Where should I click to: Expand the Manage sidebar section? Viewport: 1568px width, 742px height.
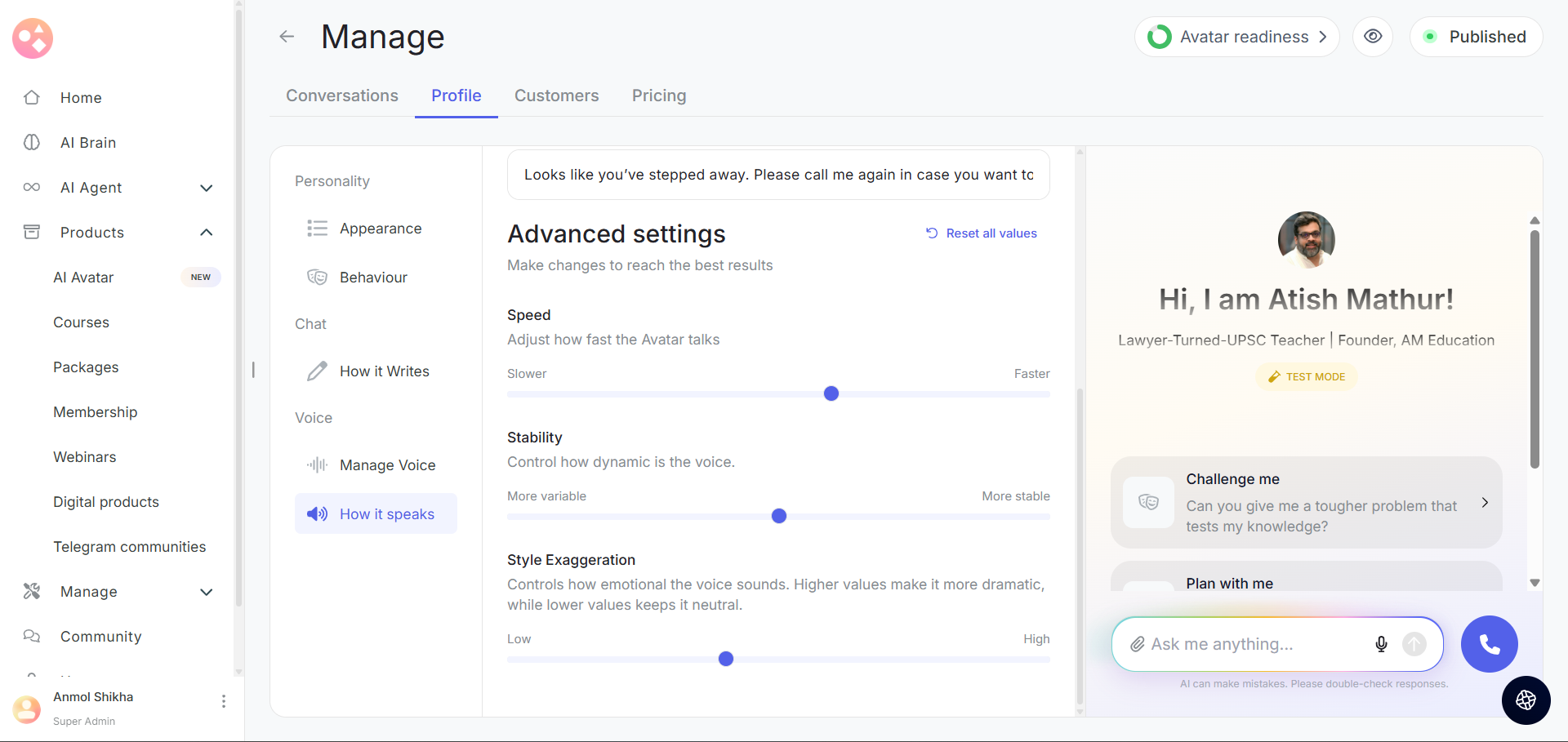(x=206, y=592)
